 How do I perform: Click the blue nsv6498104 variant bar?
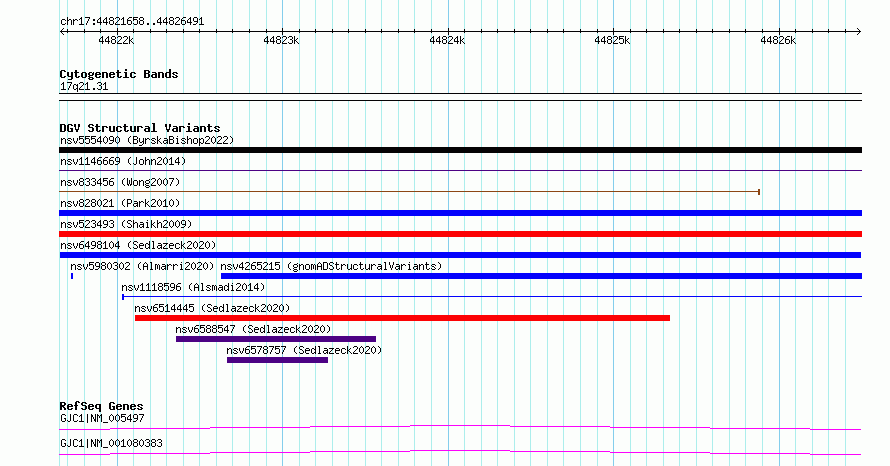[x=460, y=255]
